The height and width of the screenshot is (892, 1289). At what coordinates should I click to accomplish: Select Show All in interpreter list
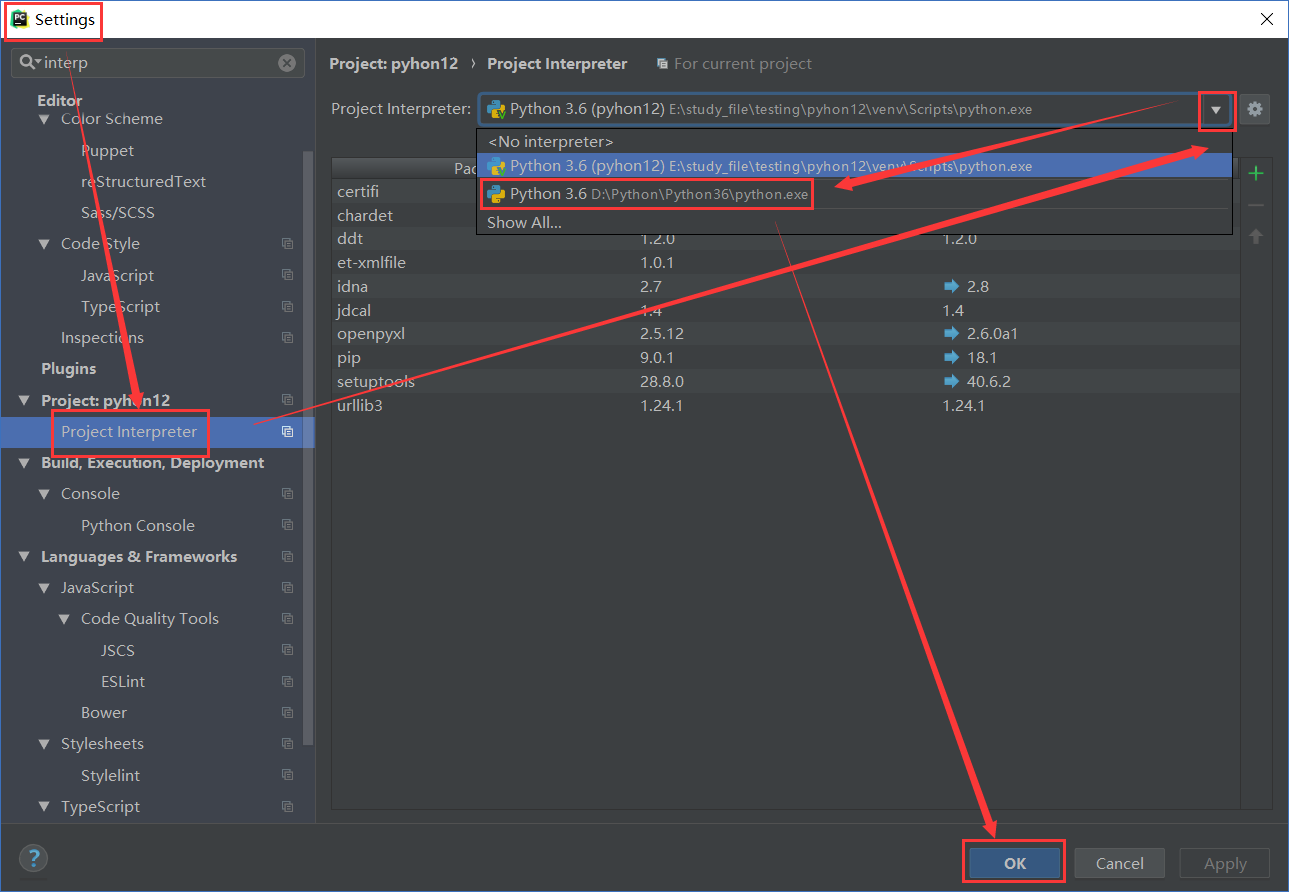coord(524,223)
